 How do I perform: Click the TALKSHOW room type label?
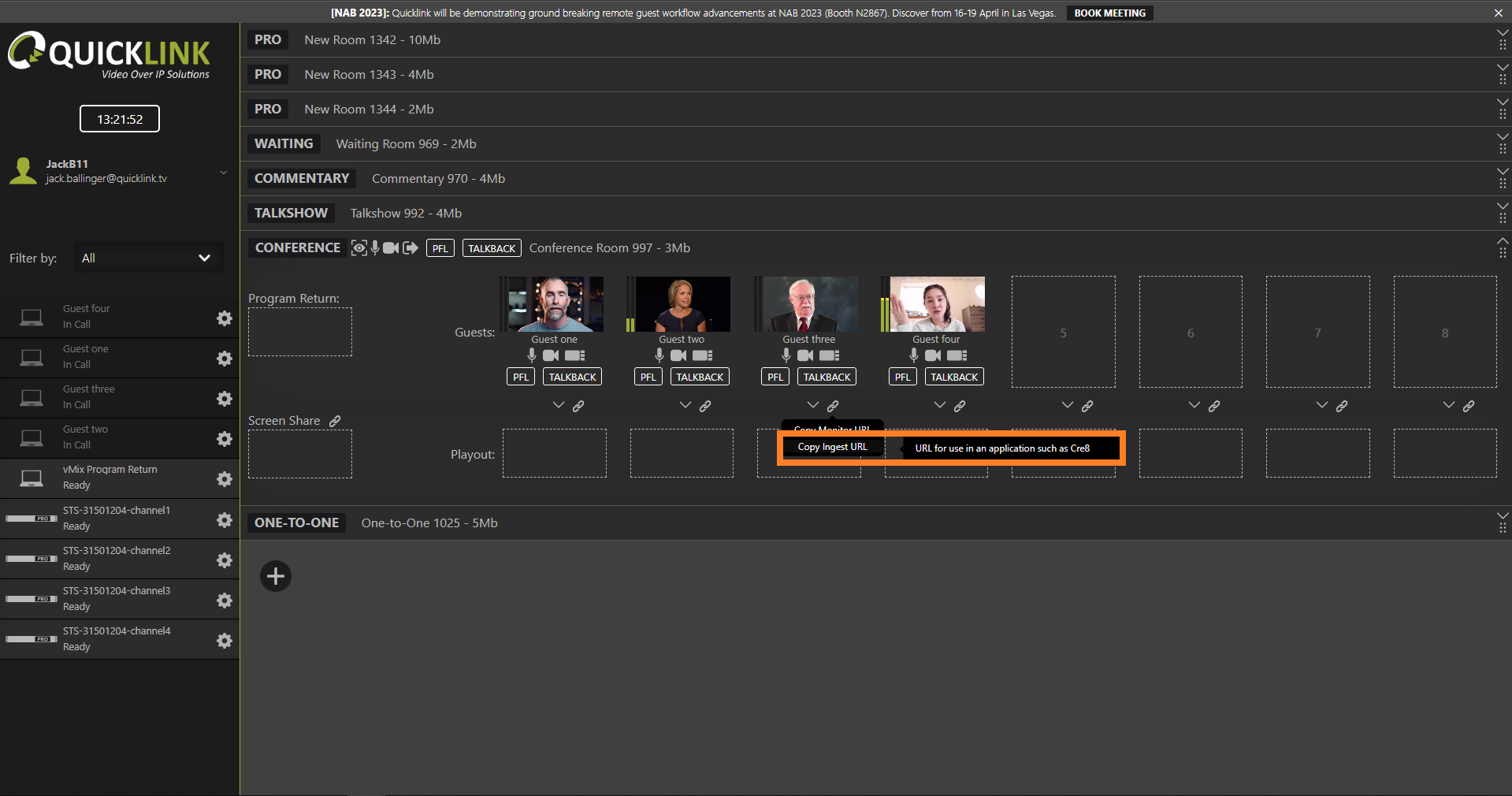[x=291, y=213]
